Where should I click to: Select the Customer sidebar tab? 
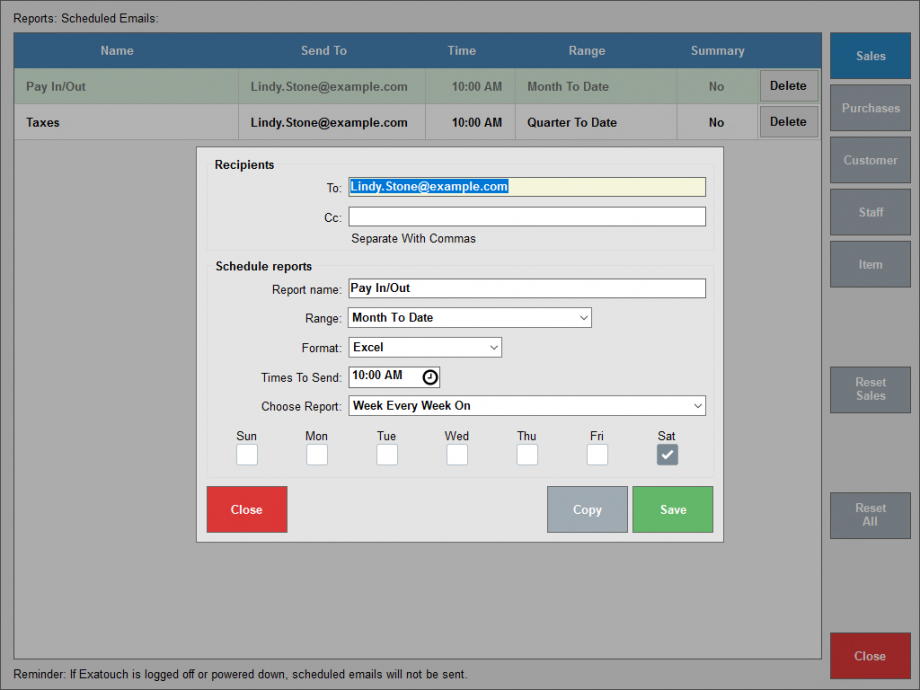(x=870, y=160)
